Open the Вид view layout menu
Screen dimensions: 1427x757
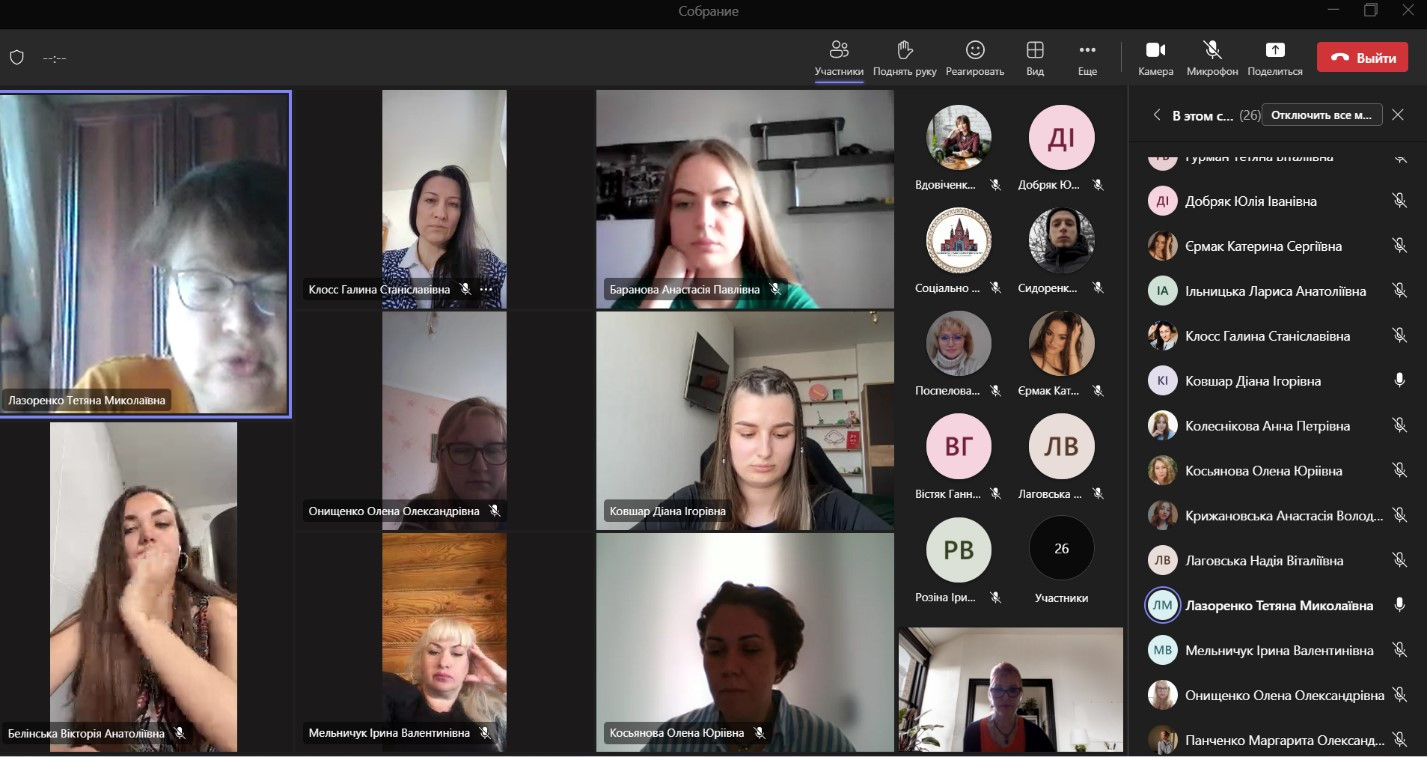click(x=1035, y=58)
